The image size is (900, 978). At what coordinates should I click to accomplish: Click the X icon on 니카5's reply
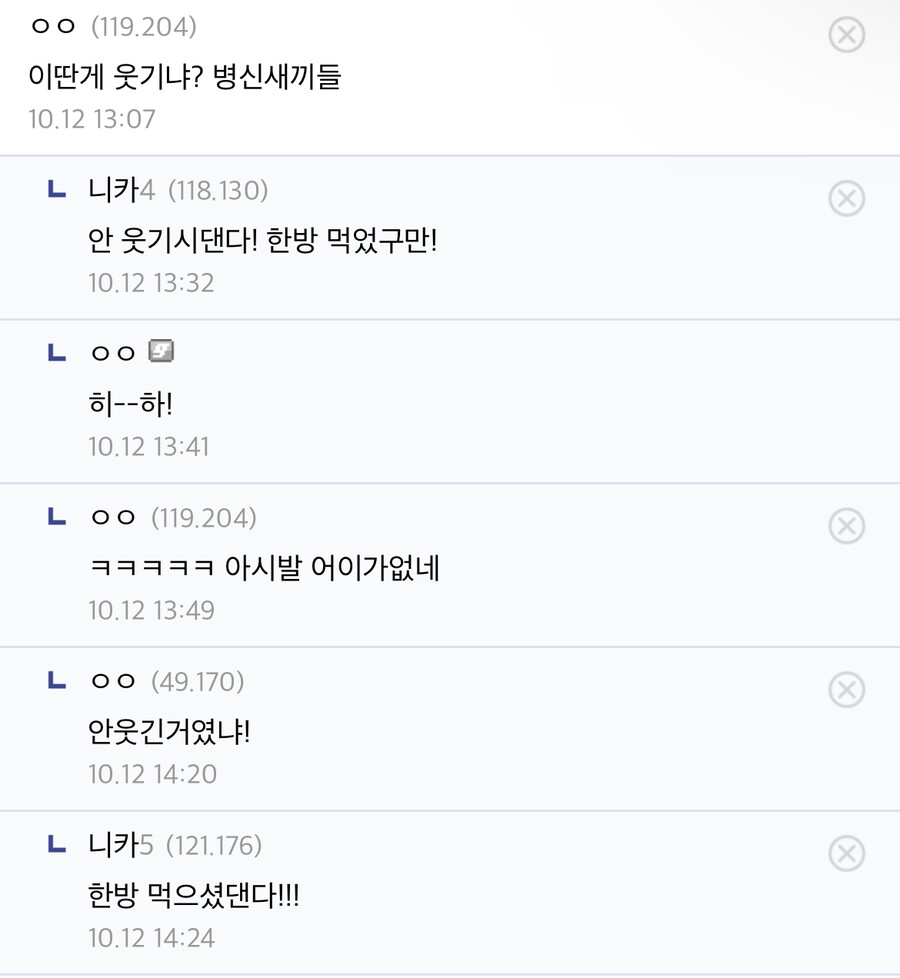pyautogui.click(x=846, y=854)
